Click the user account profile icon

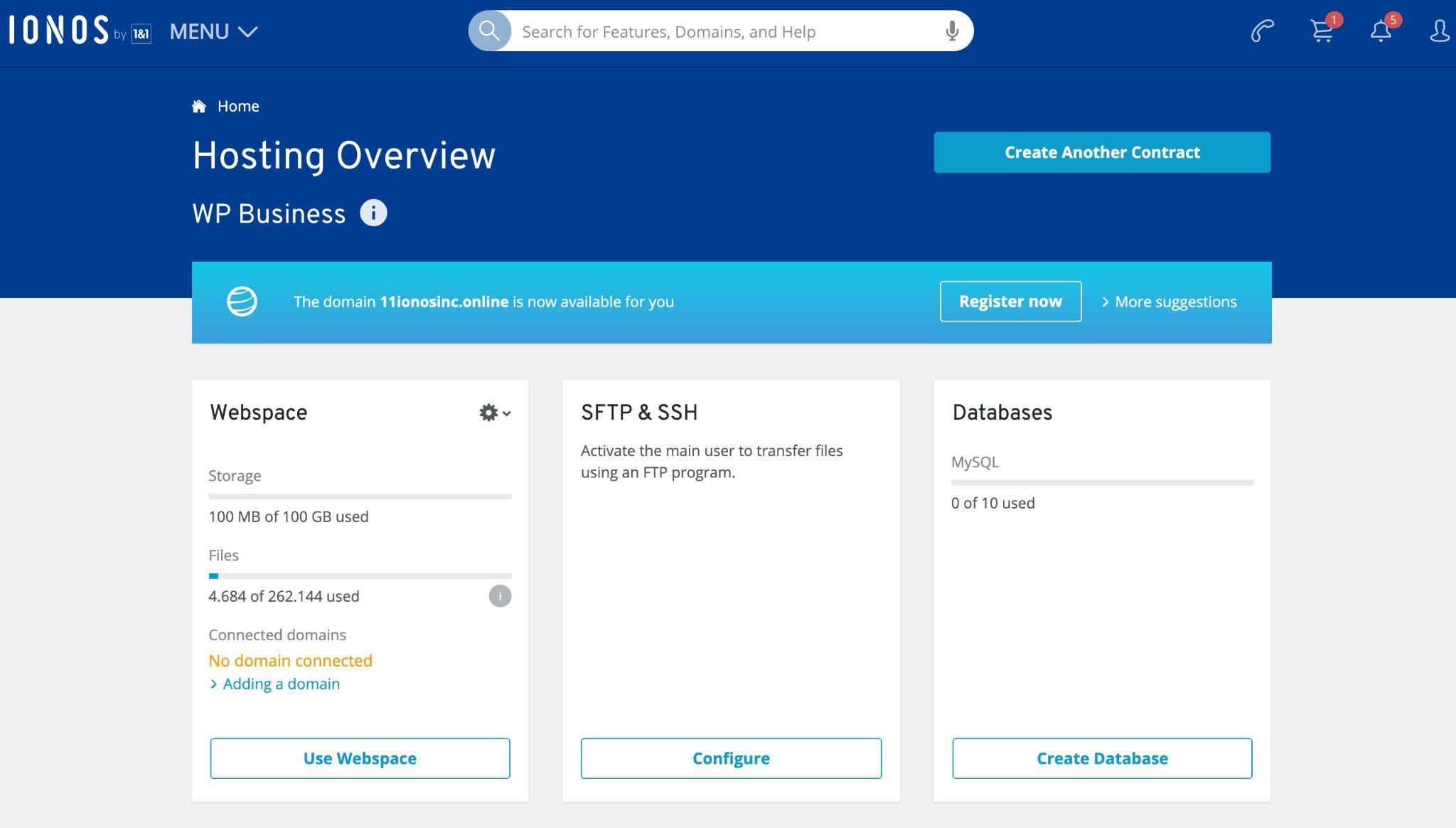[x=1438, y=31]
